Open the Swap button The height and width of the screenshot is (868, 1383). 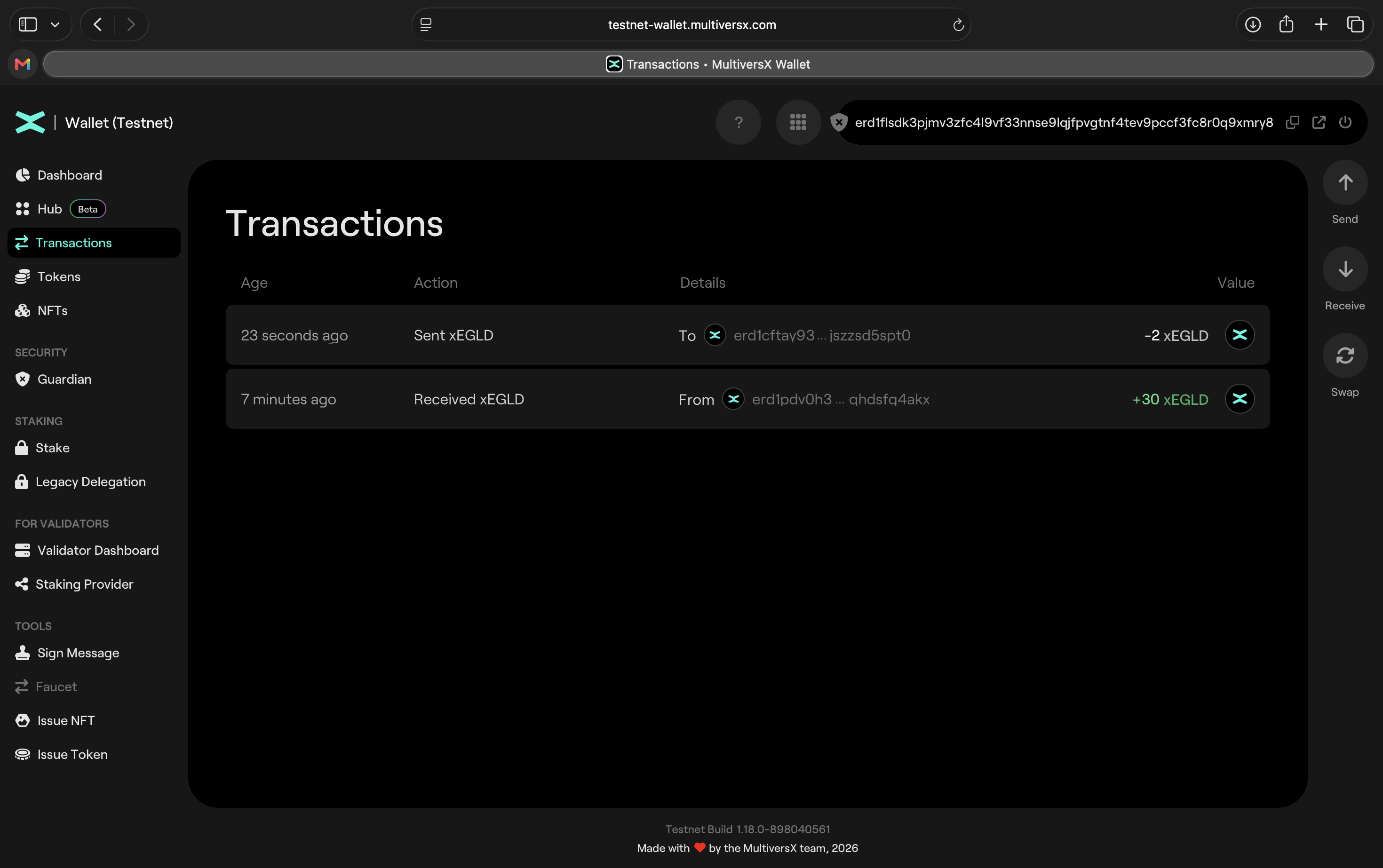[x=1345, y=356]
